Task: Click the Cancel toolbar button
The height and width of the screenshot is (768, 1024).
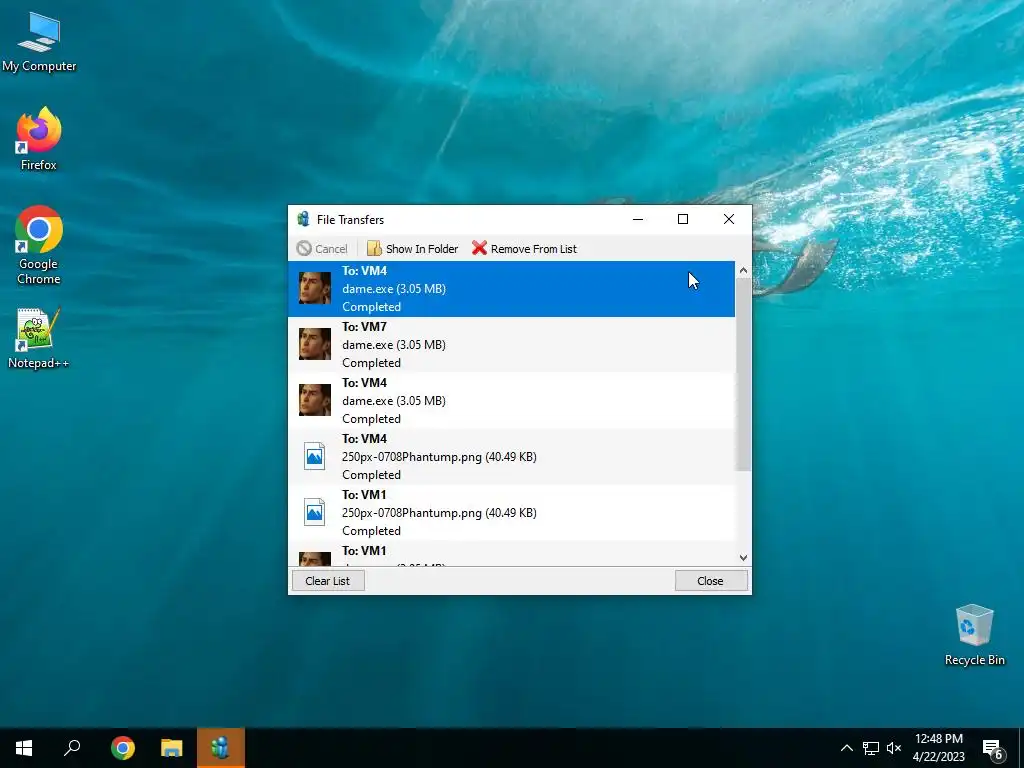Action: [x=322, y=249]
